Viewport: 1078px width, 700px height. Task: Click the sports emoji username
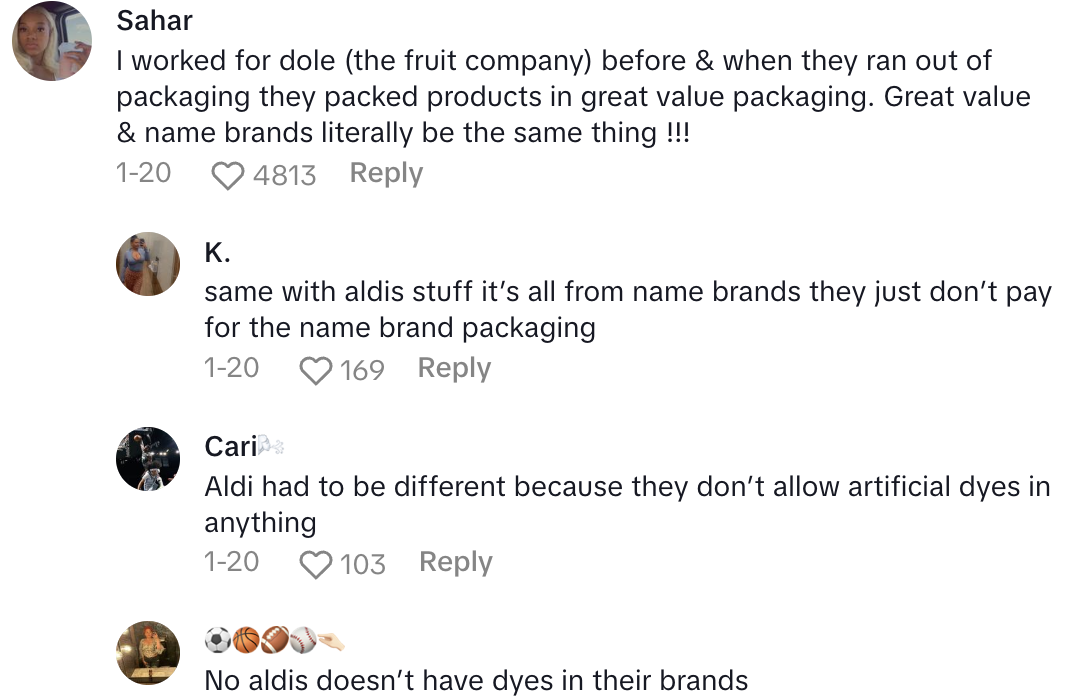[275, 640]
